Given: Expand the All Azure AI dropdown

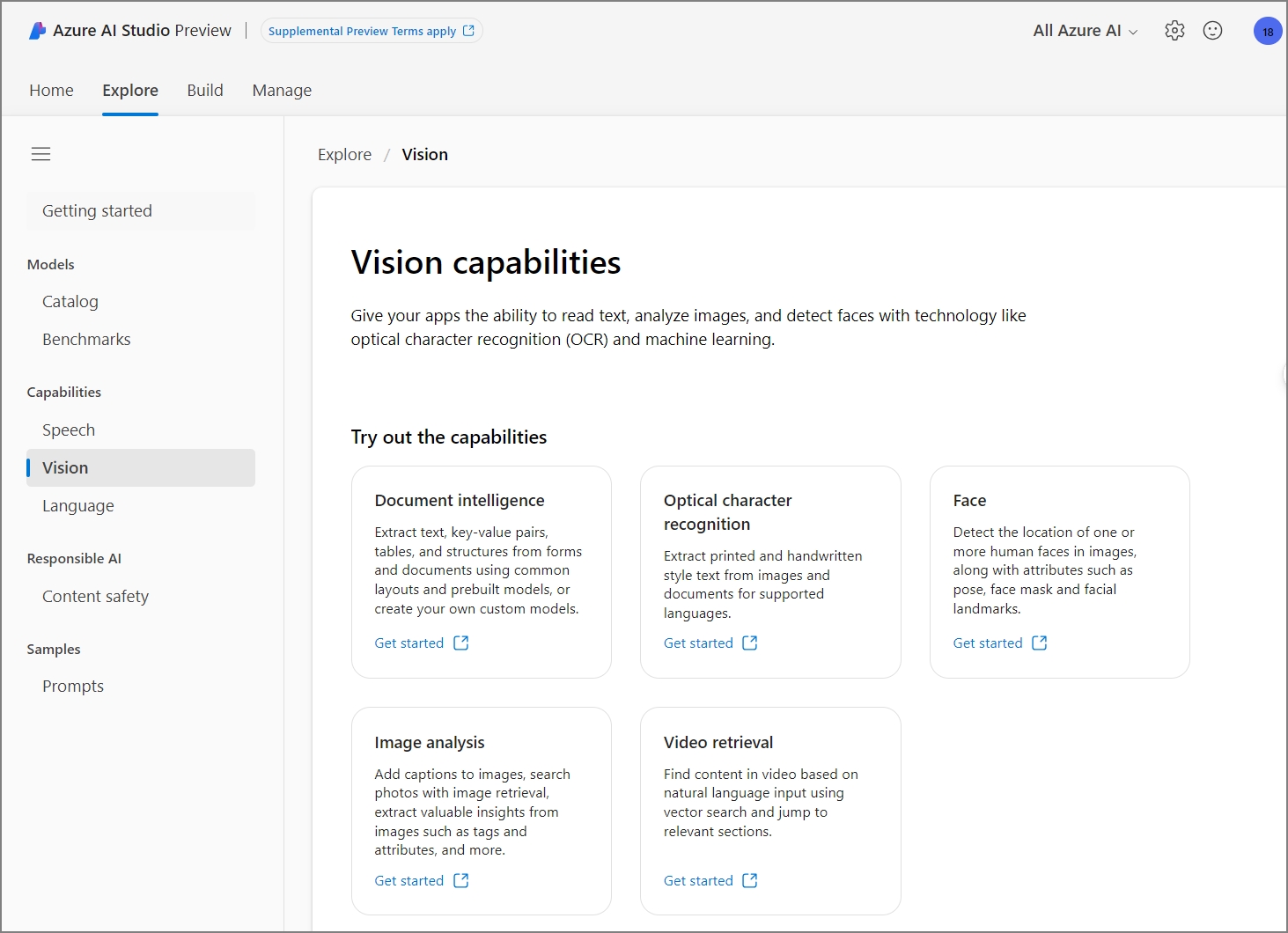Looking at the screenshot, I should click(1086, 31).
